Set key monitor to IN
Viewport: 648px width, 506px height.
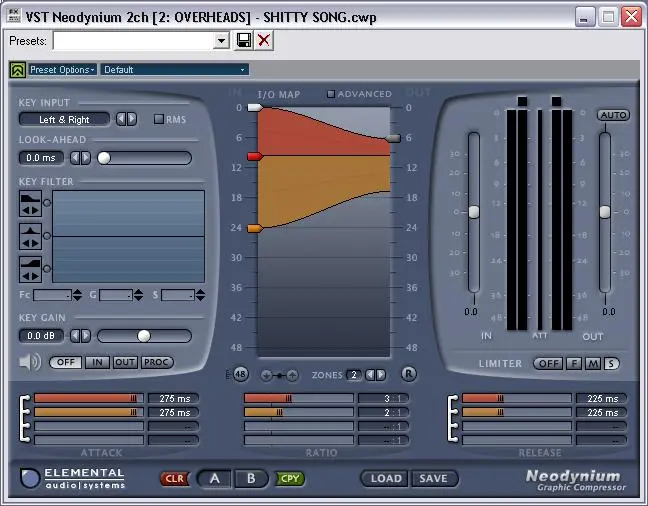97,362
